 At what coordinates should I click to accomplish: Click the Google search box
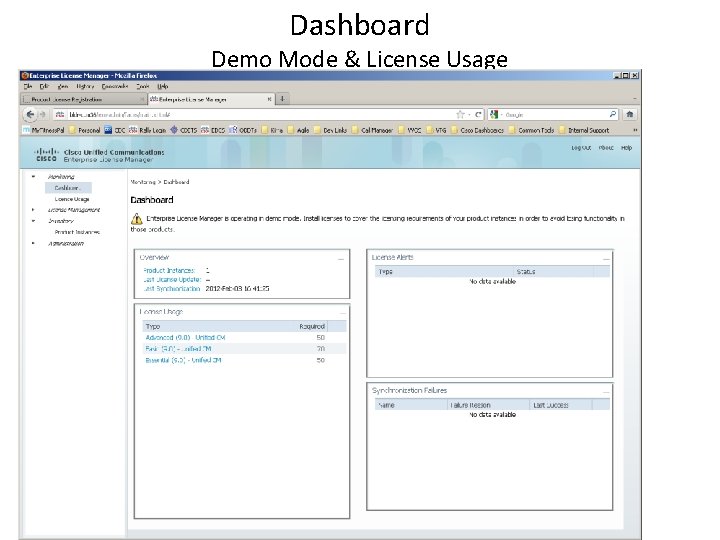553,114
